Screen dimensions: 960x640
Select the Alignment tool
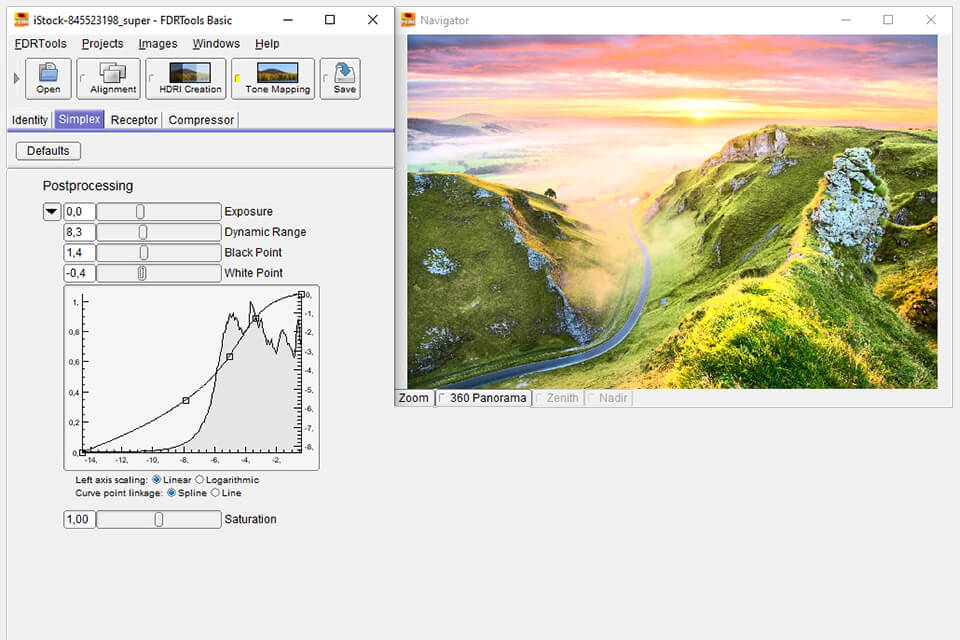[x=108, y=78]
